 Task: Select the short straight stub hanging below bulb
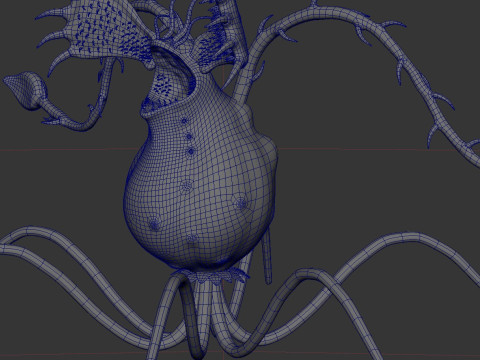(x=267, y=257)
